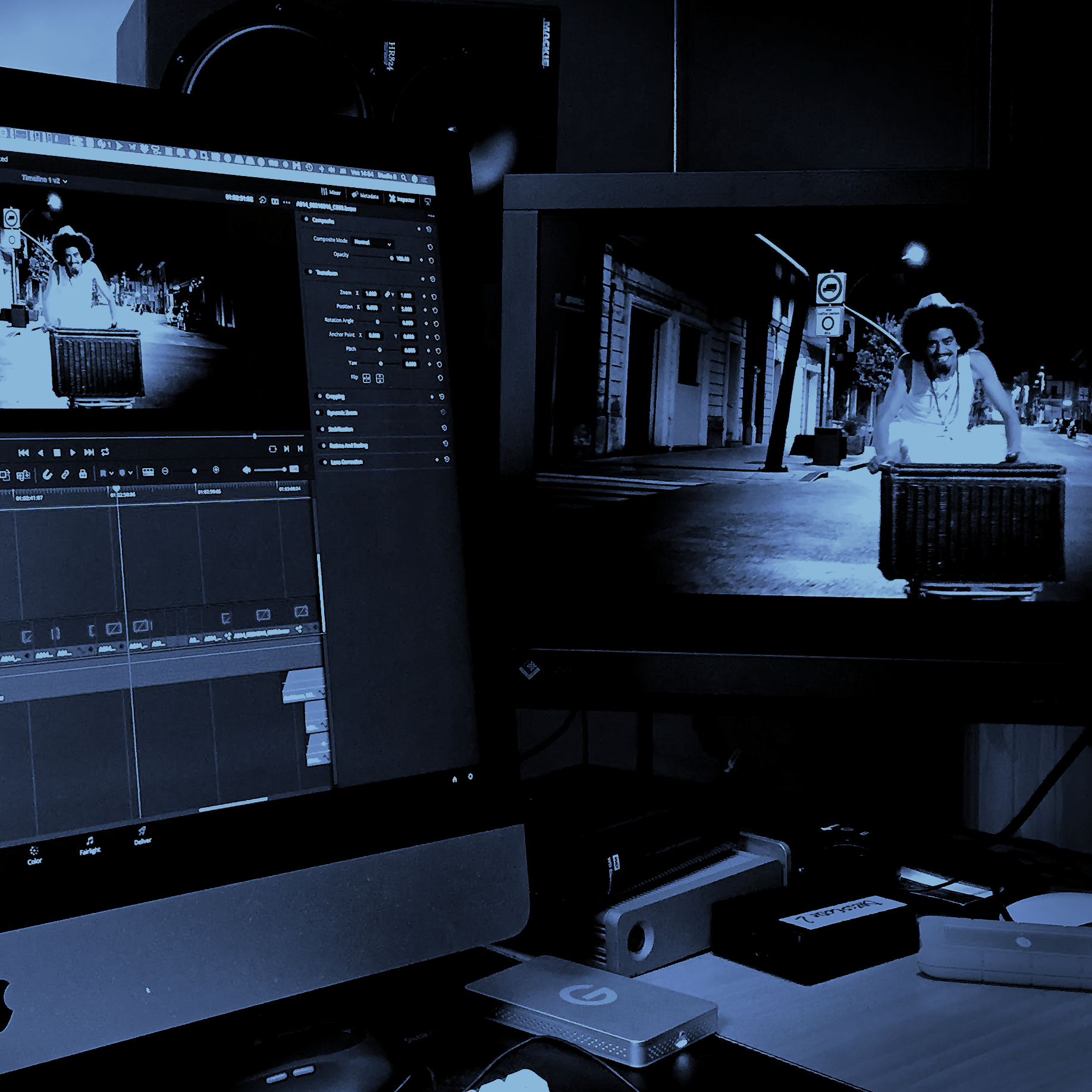Expand the Stabilization section
1092x1092 pixels.
(x=340, y=429)
